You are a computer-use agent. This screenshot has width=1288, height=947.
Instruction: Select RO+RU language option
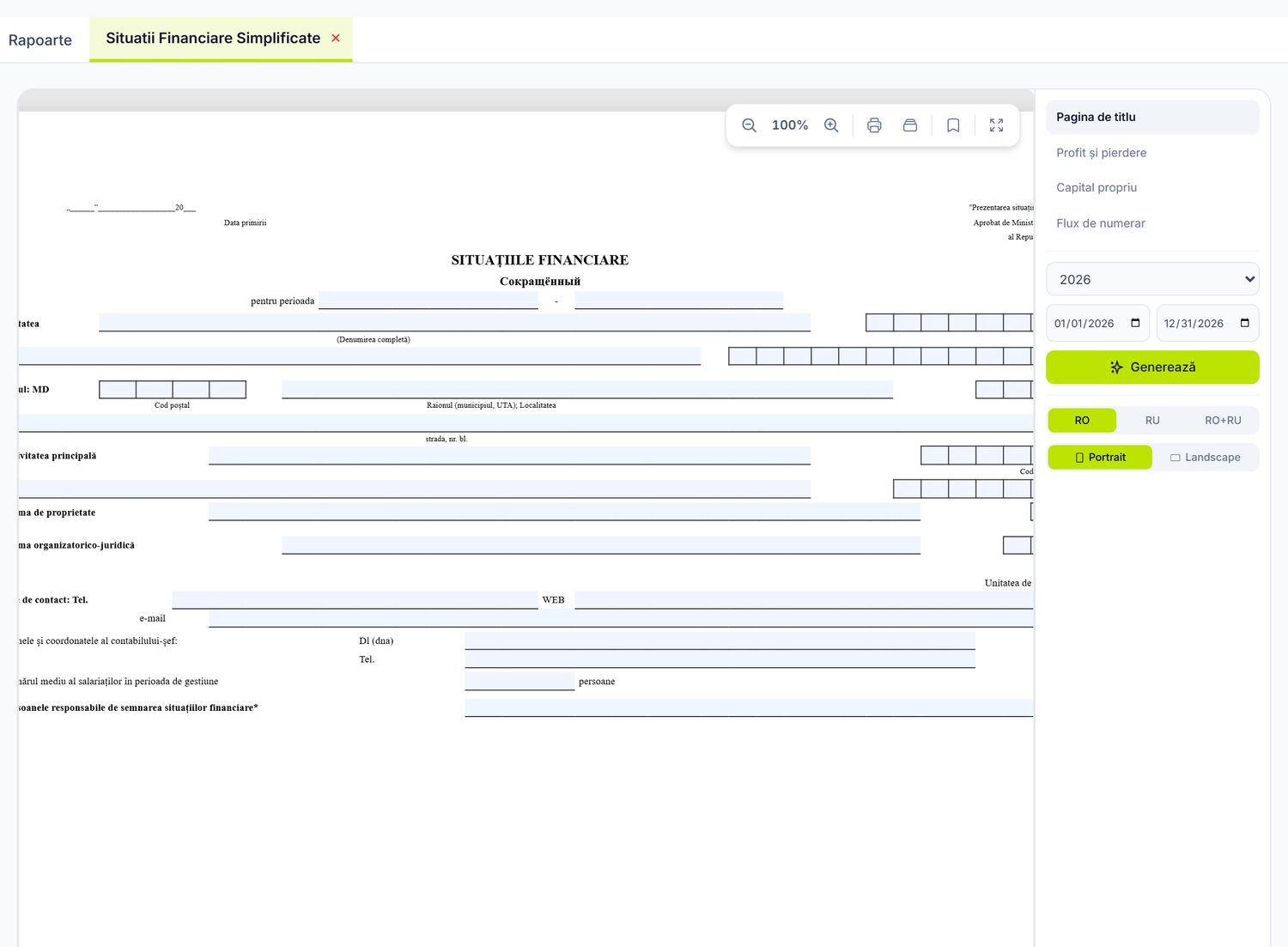(1223, 420)
